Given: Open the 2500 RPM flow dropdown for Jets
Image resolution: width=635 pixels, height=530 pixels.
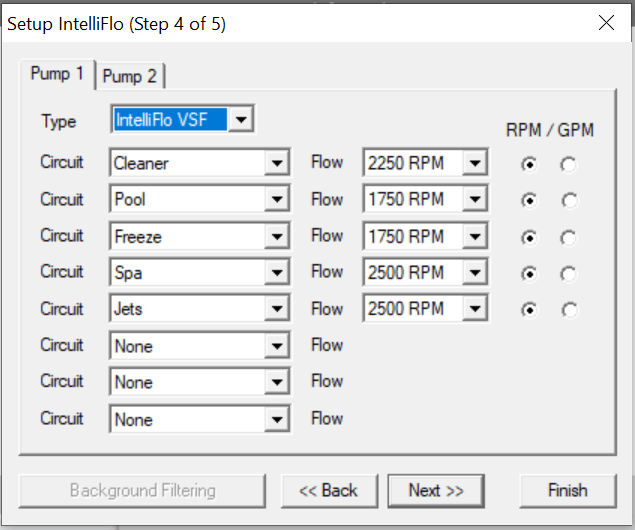Looking at the screenshot, I should pyautogui.click(x=425, y=309).
